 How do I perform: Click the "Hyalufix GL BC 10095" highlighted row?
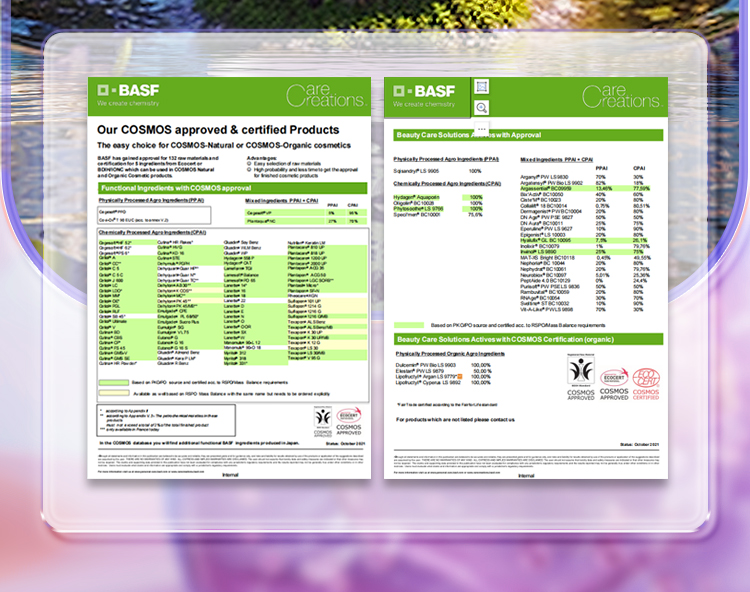[585, 241]
